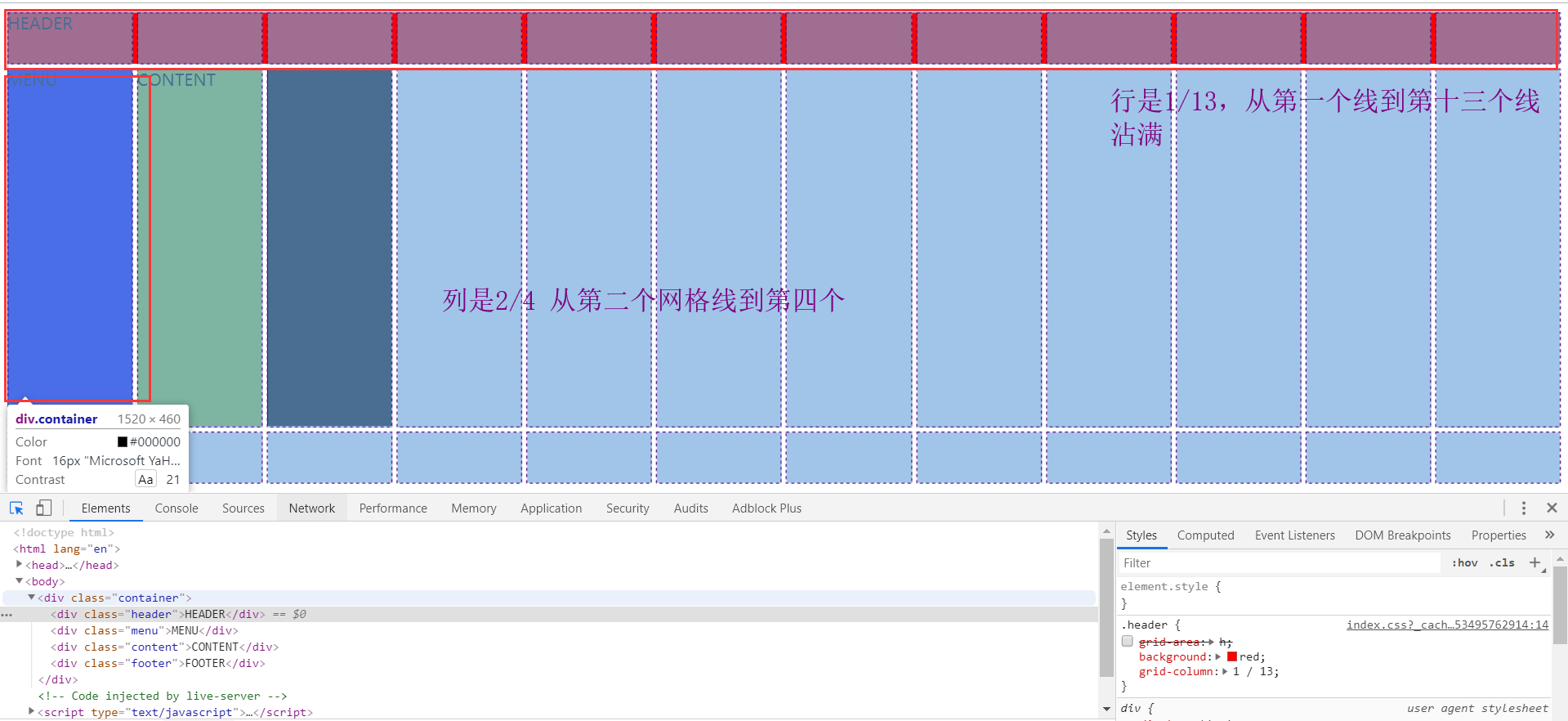Open the DevTools three-dot customize menu
The height and width of the screenshot is (721, 1568).
pos(1523,508)
